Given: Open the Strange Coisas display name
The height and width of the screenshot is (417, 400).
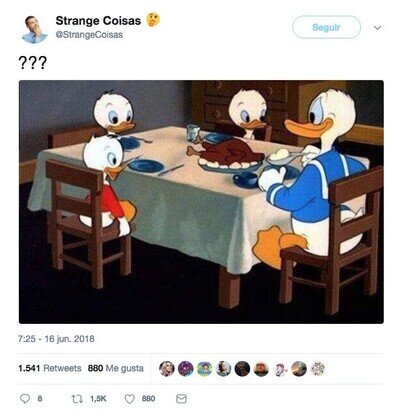Looking at the screenshot, I should 98,21.
